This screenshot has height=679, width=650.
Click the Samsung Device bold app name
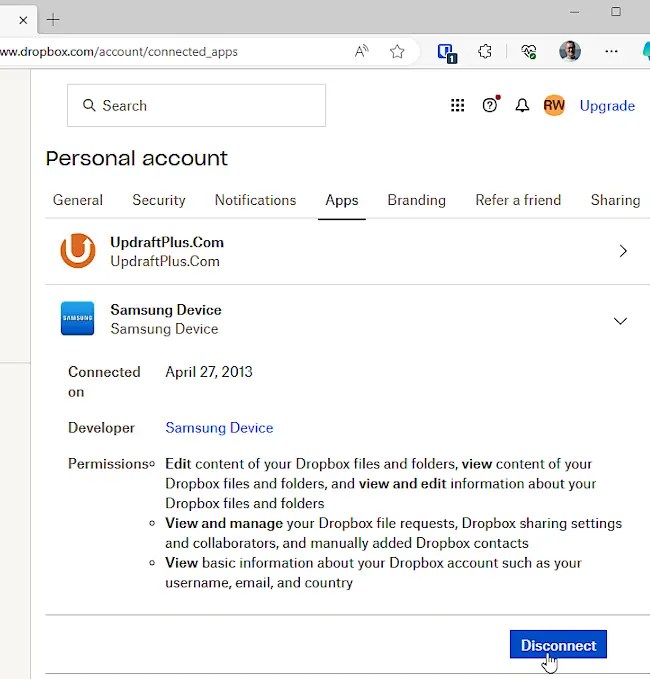tap(166, 310)
